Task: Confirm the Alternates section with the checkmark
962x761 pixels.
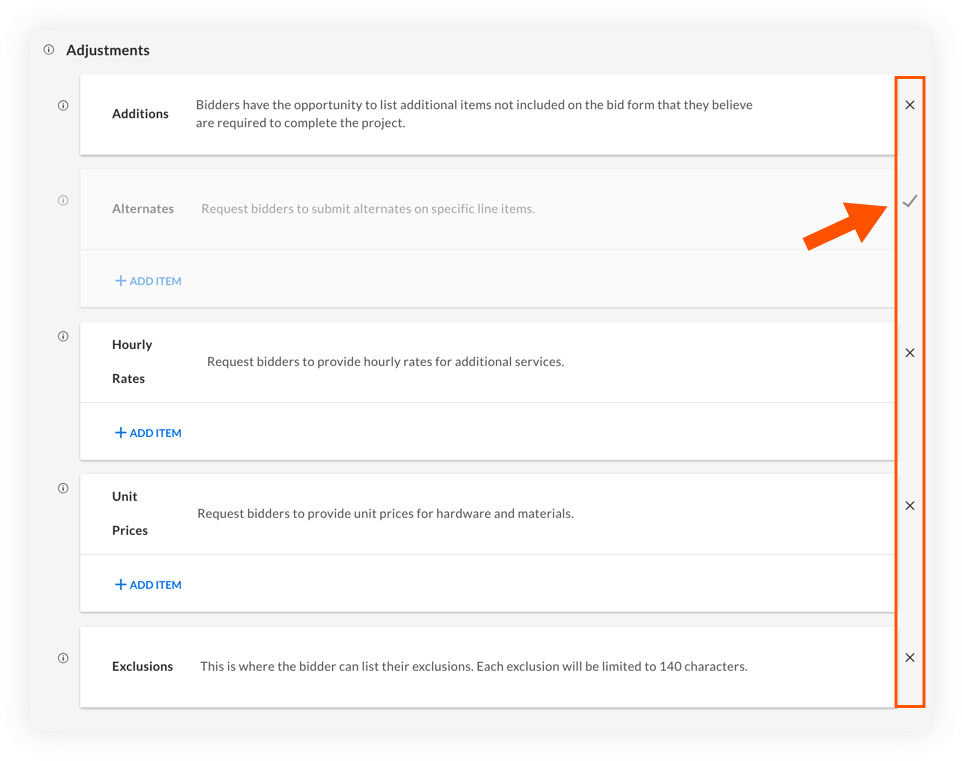Action: coord(909,201)
